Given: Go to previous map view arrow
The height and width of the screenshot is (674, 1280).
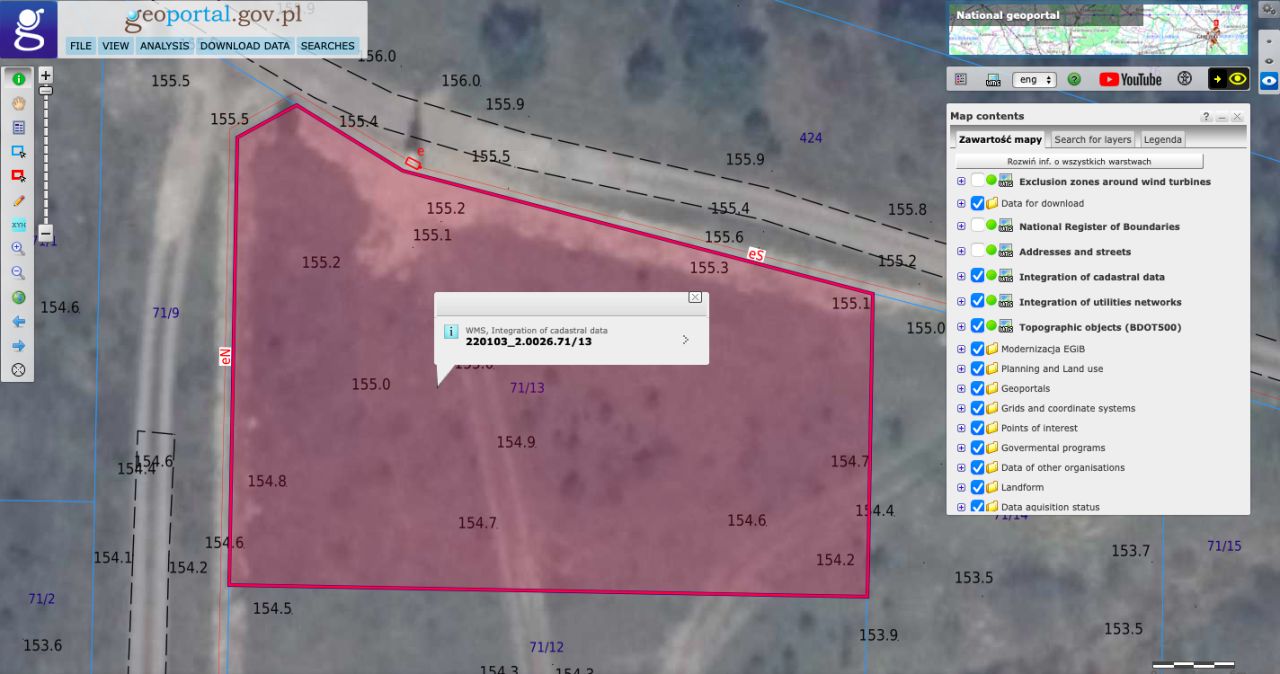Looking at the screenshot, I should point(18,321).
